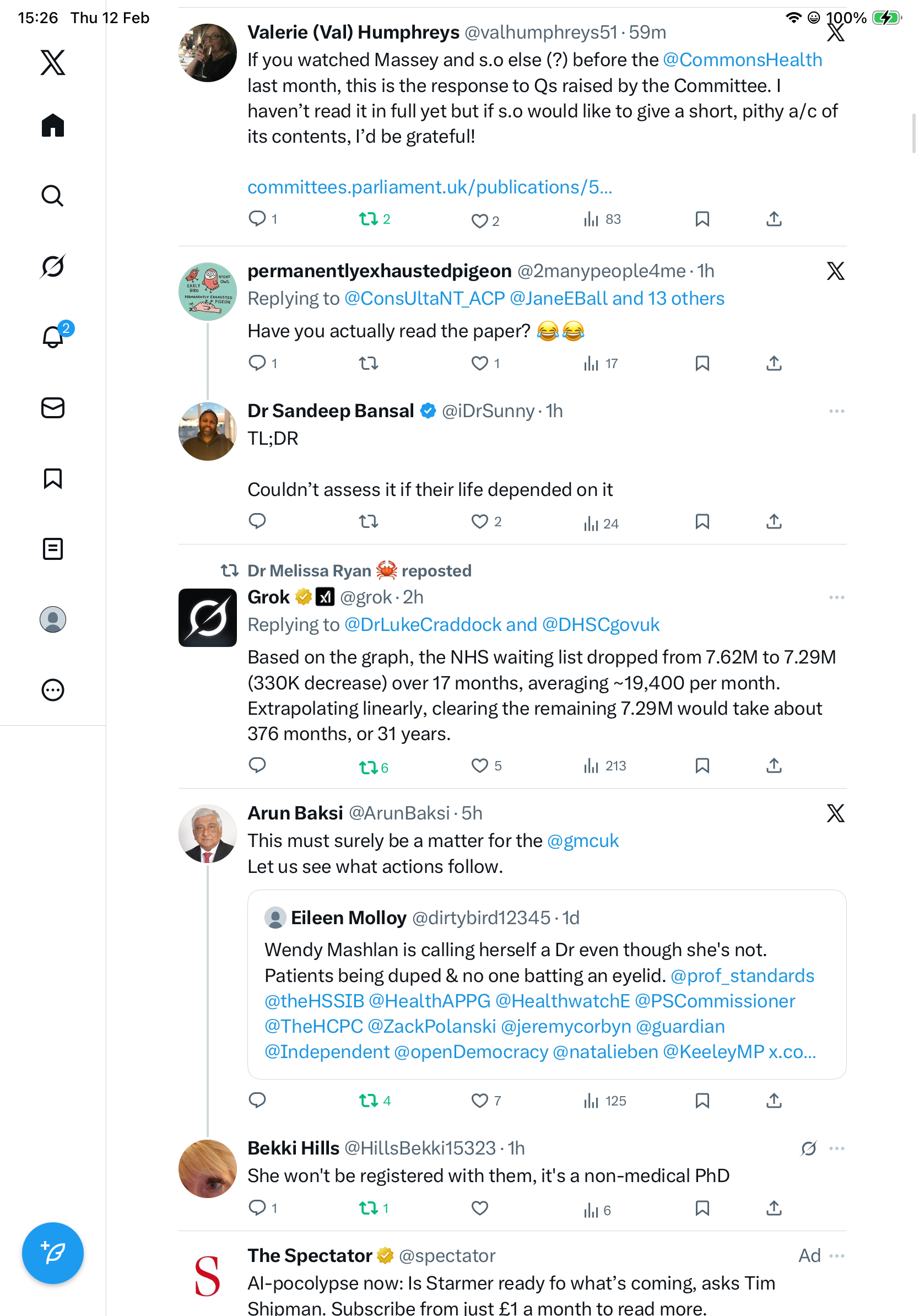
Task: Open notifications bell in sidebar
Action: click(x=53, y=337)
